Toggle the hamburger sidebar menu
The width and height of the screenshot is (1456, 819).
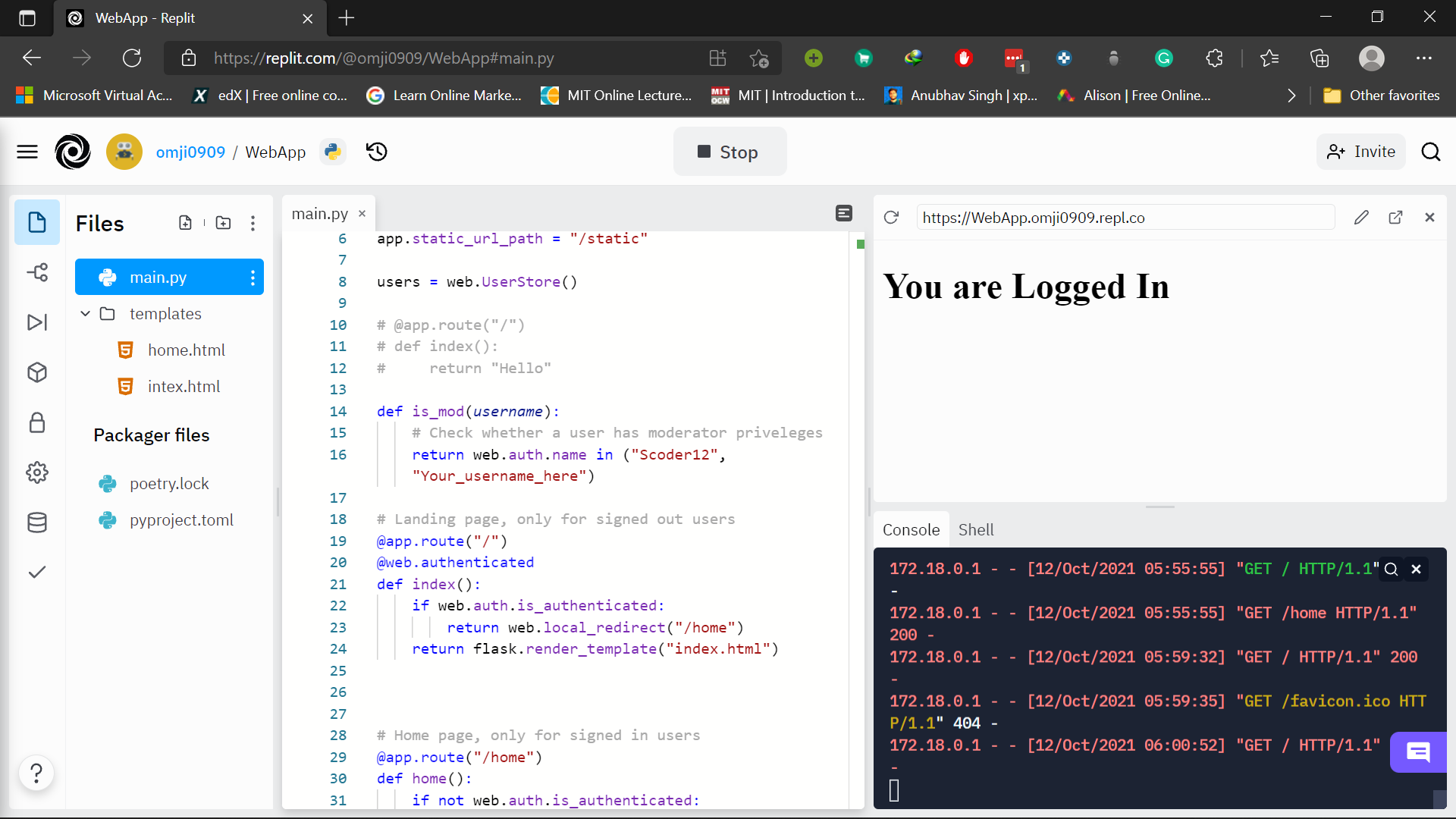pyautogui.click(x=27, y=152)
